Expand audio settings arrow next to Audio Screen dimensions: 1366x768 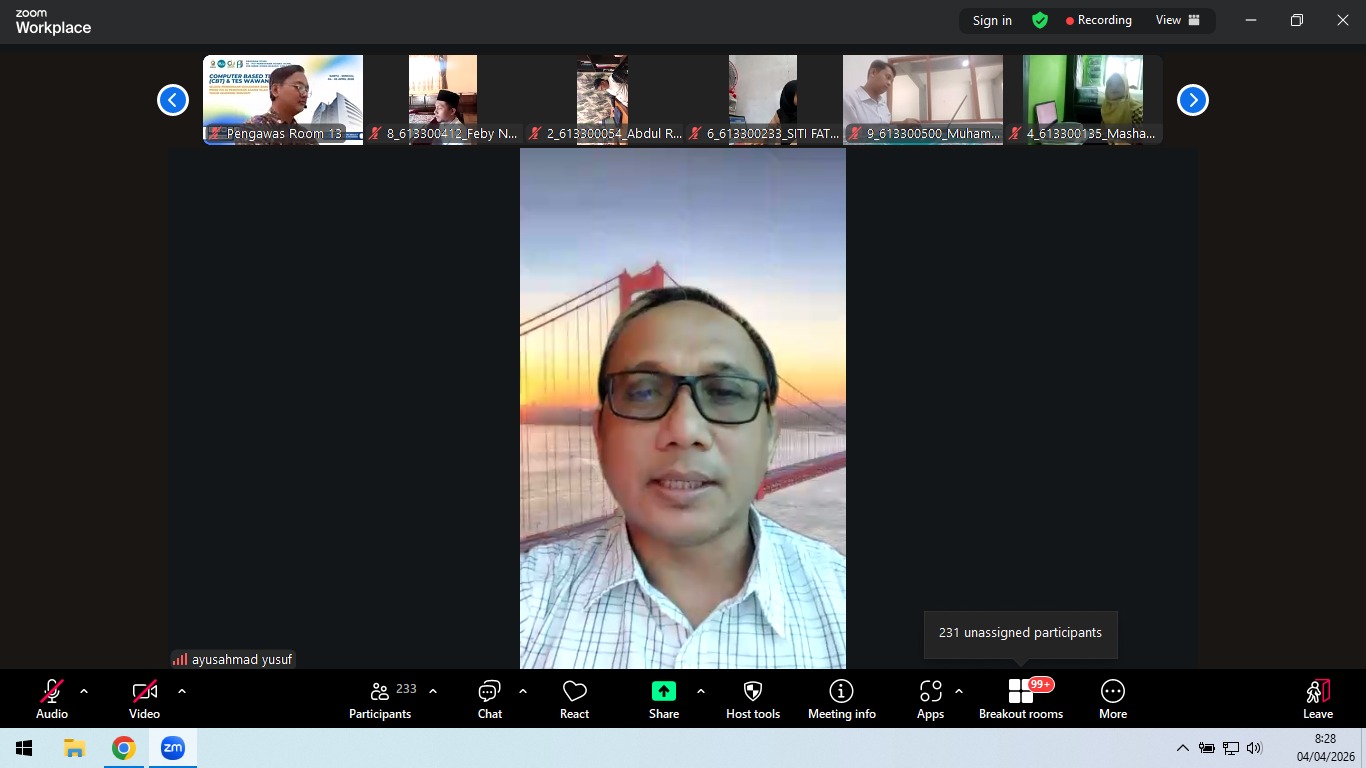[84, 691]
